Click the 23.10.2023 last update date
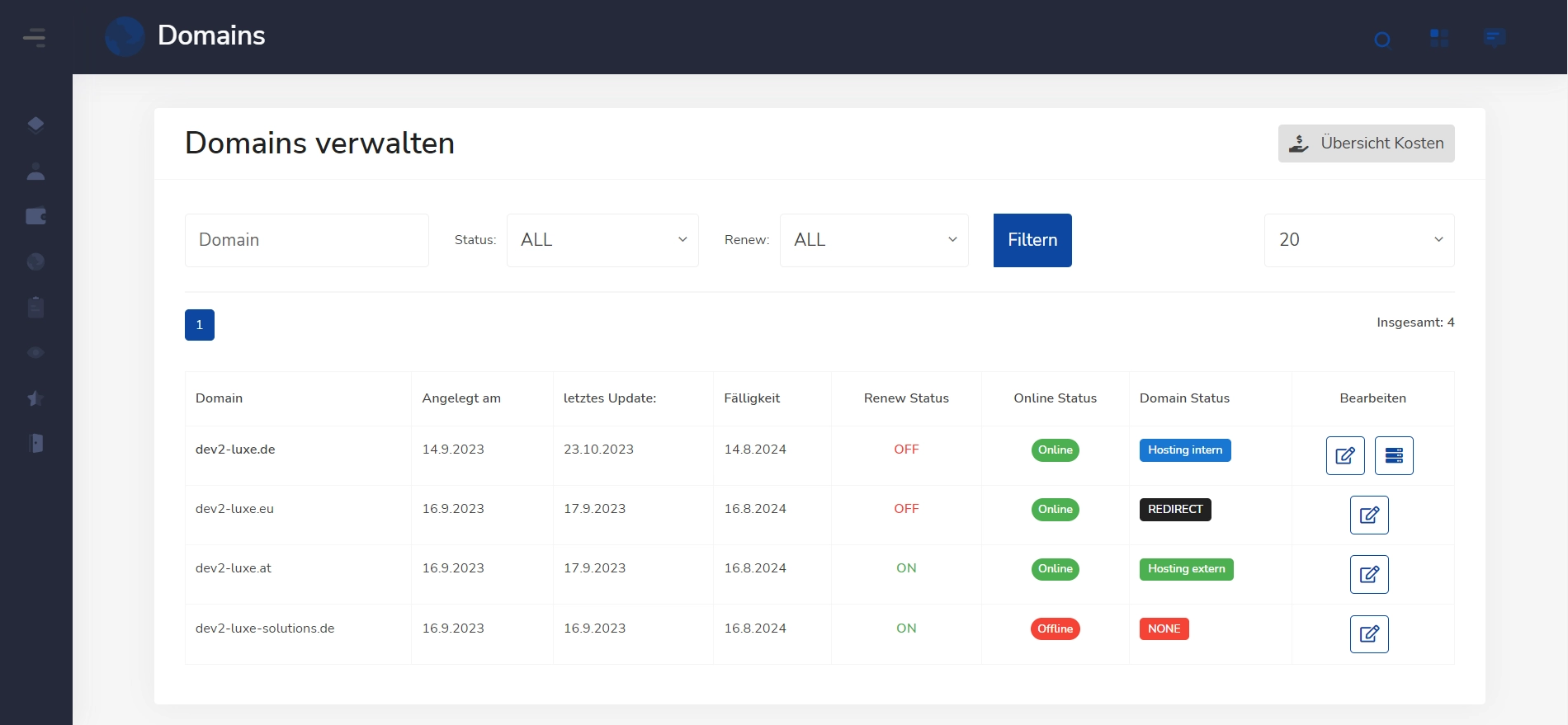Viewport: 1568px width, 725px height. [598, 450]
